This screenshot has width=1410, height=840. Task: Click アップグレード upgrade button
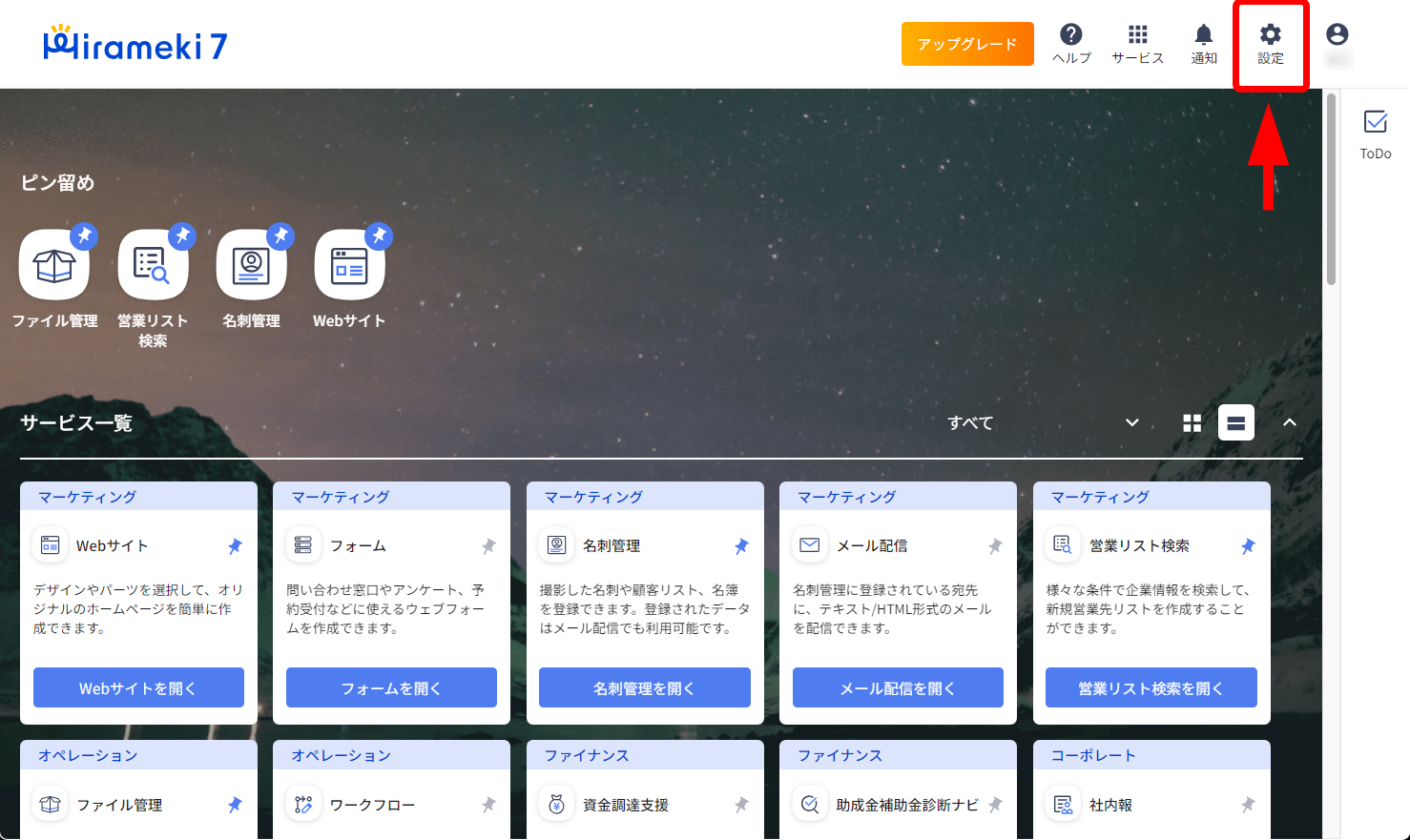coord(967,44)
